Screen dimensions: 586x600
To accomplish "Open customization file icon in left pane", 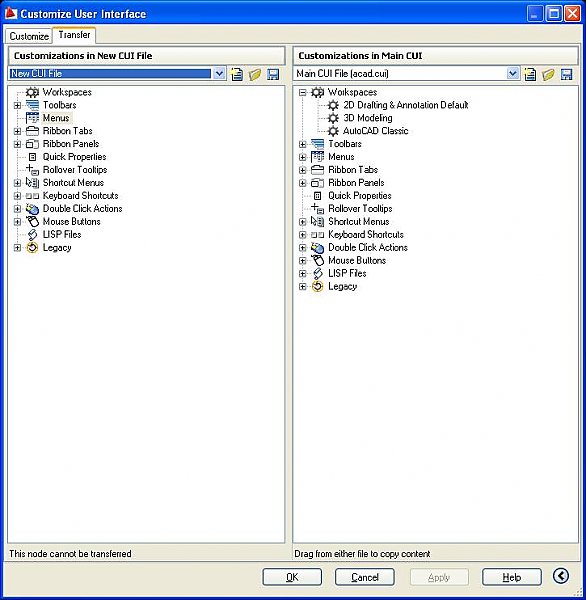I will pyautogui.click(x=255, y=74).
